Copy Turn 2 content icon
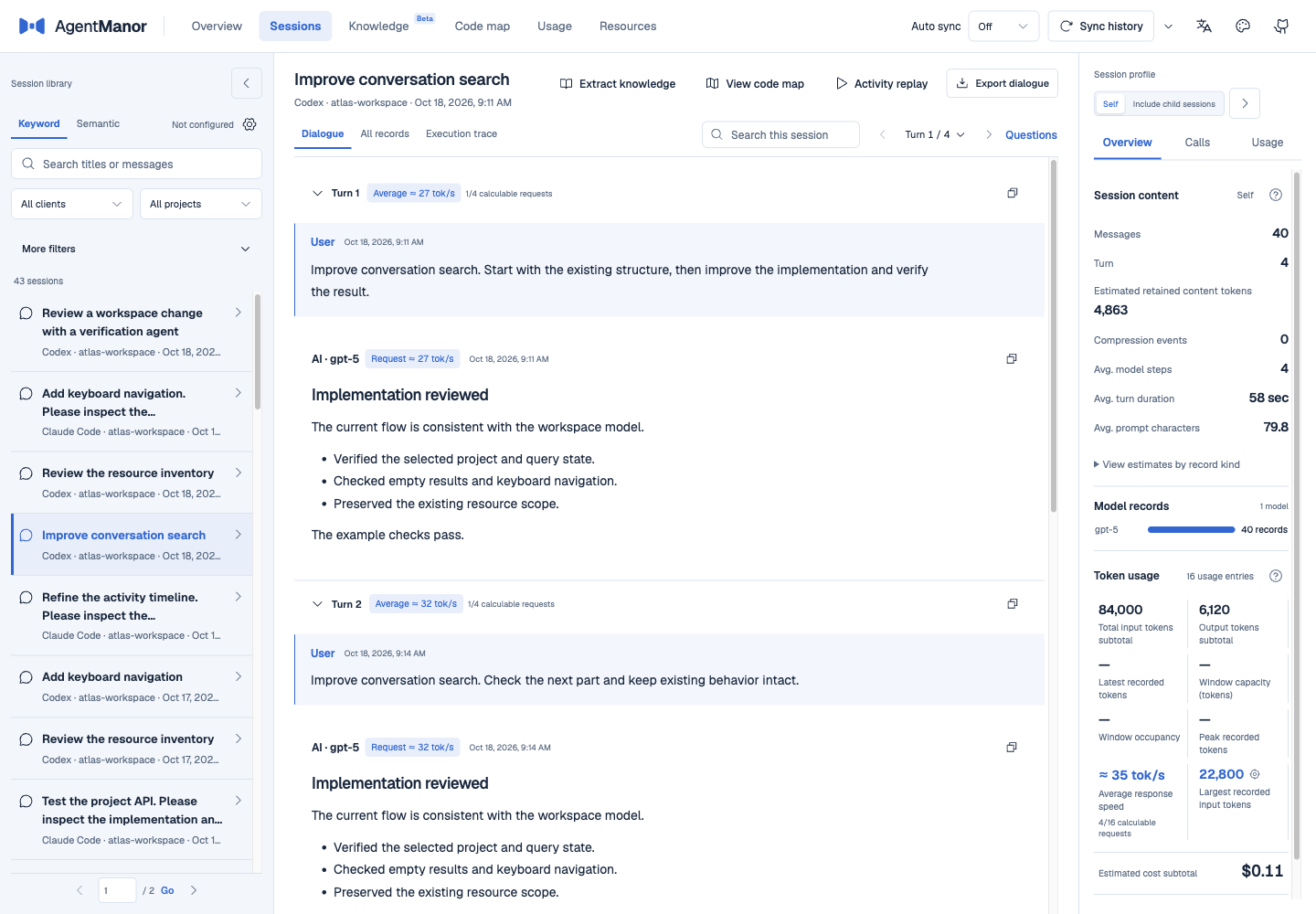The image size is (1316, 914). tap(1013, 604)
